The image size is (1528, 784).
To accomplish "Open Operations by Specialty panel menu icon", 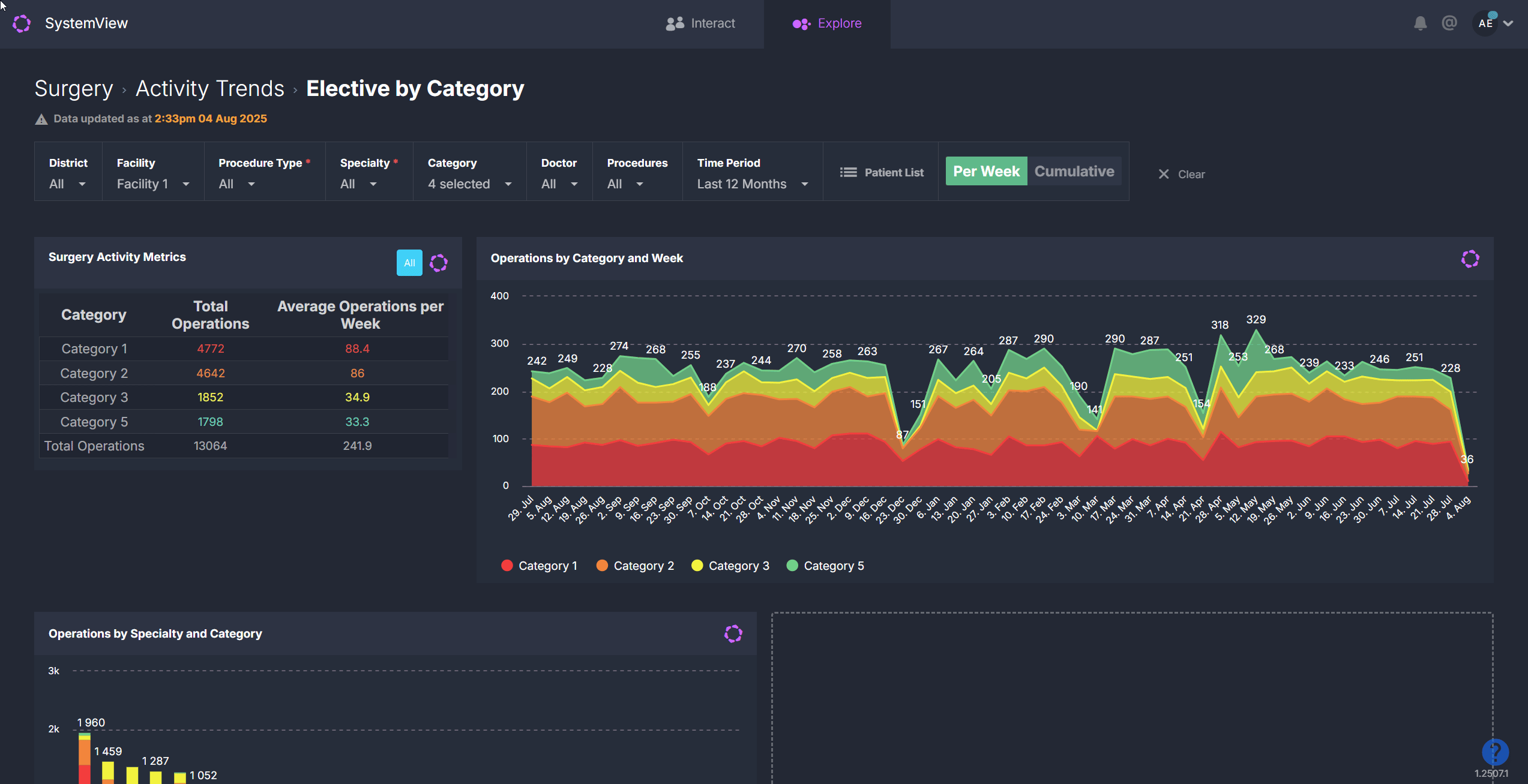I will [733, 634].
